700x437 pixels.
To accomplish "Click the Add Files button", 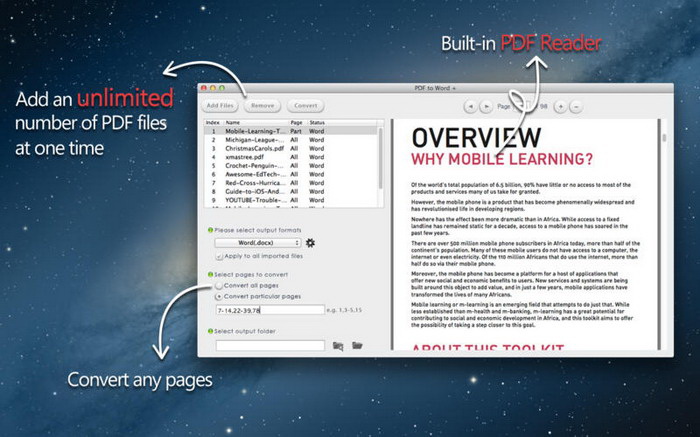I will [x=220, y=106].
